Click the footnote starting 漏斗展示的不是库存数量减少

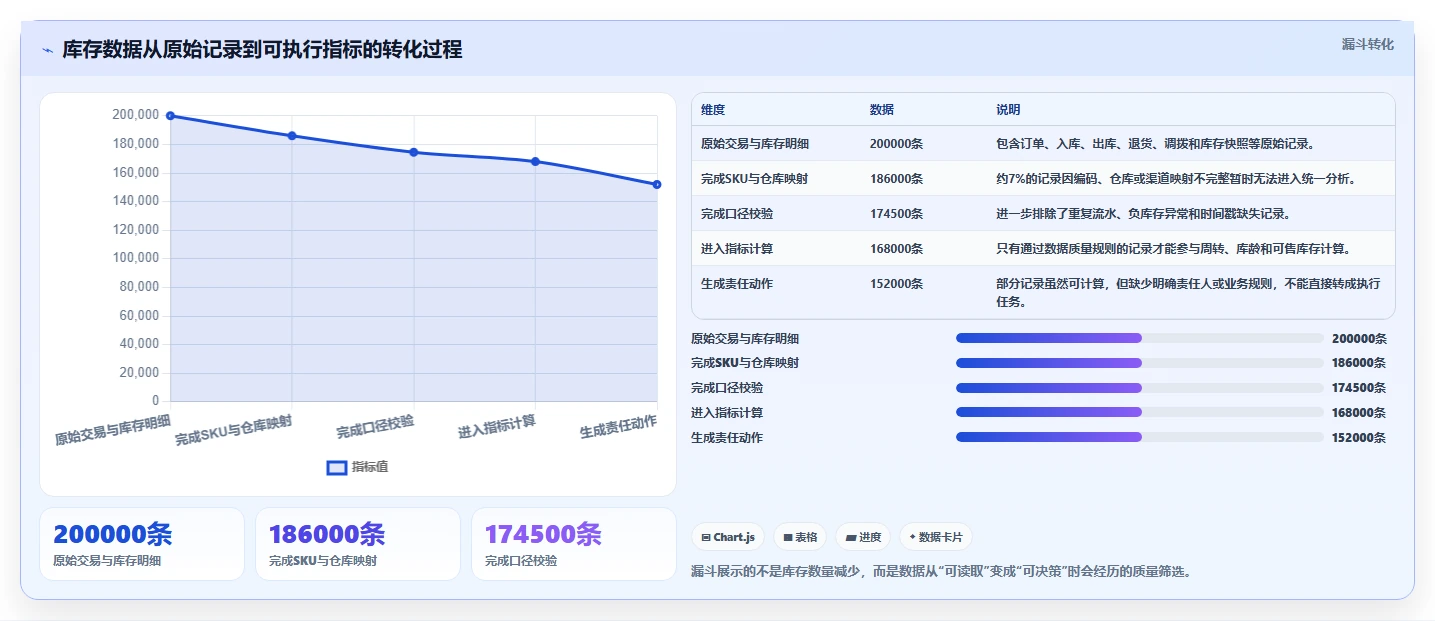click(940, 572)
